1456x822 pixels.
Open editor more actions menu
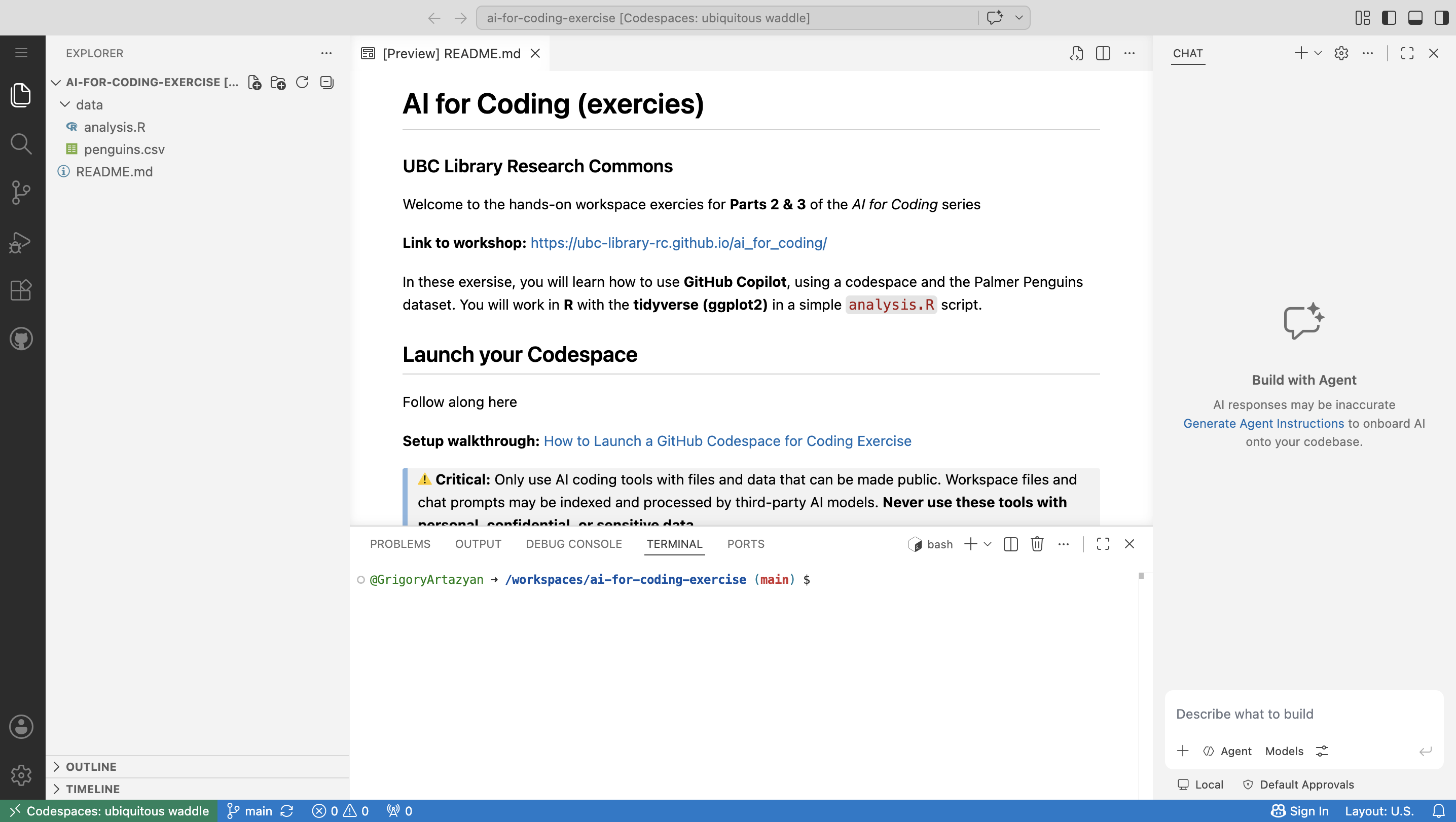[1130, 53]
